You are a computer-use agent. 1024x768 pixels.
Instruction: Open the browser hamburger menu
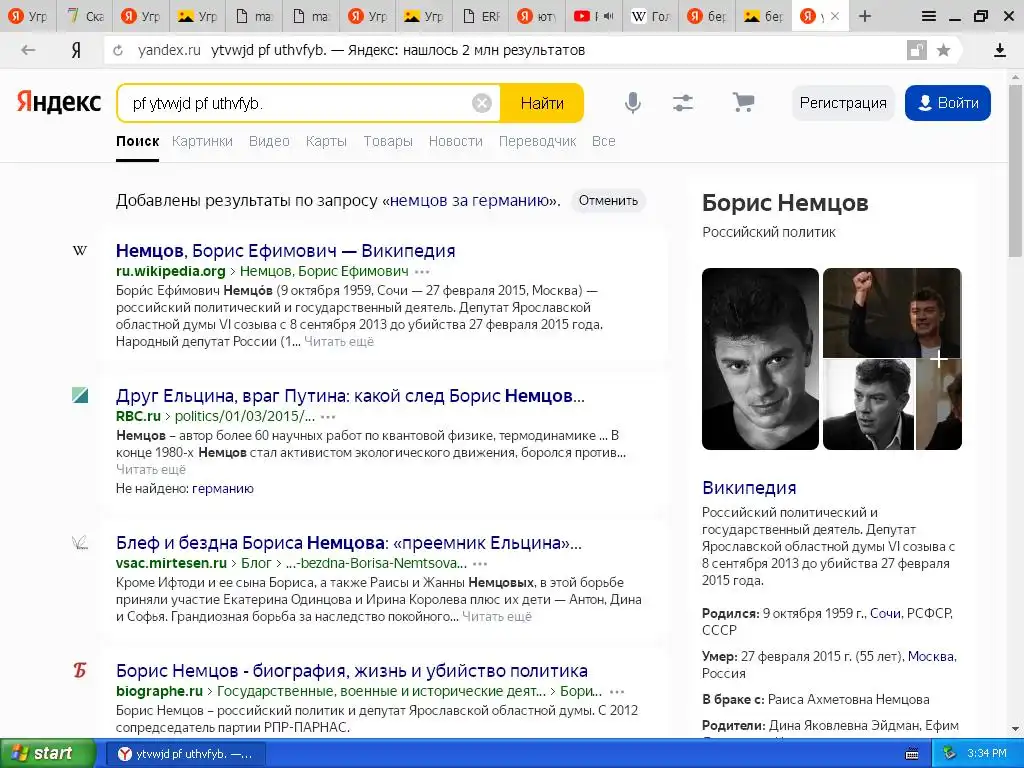[x=929, y=16]
